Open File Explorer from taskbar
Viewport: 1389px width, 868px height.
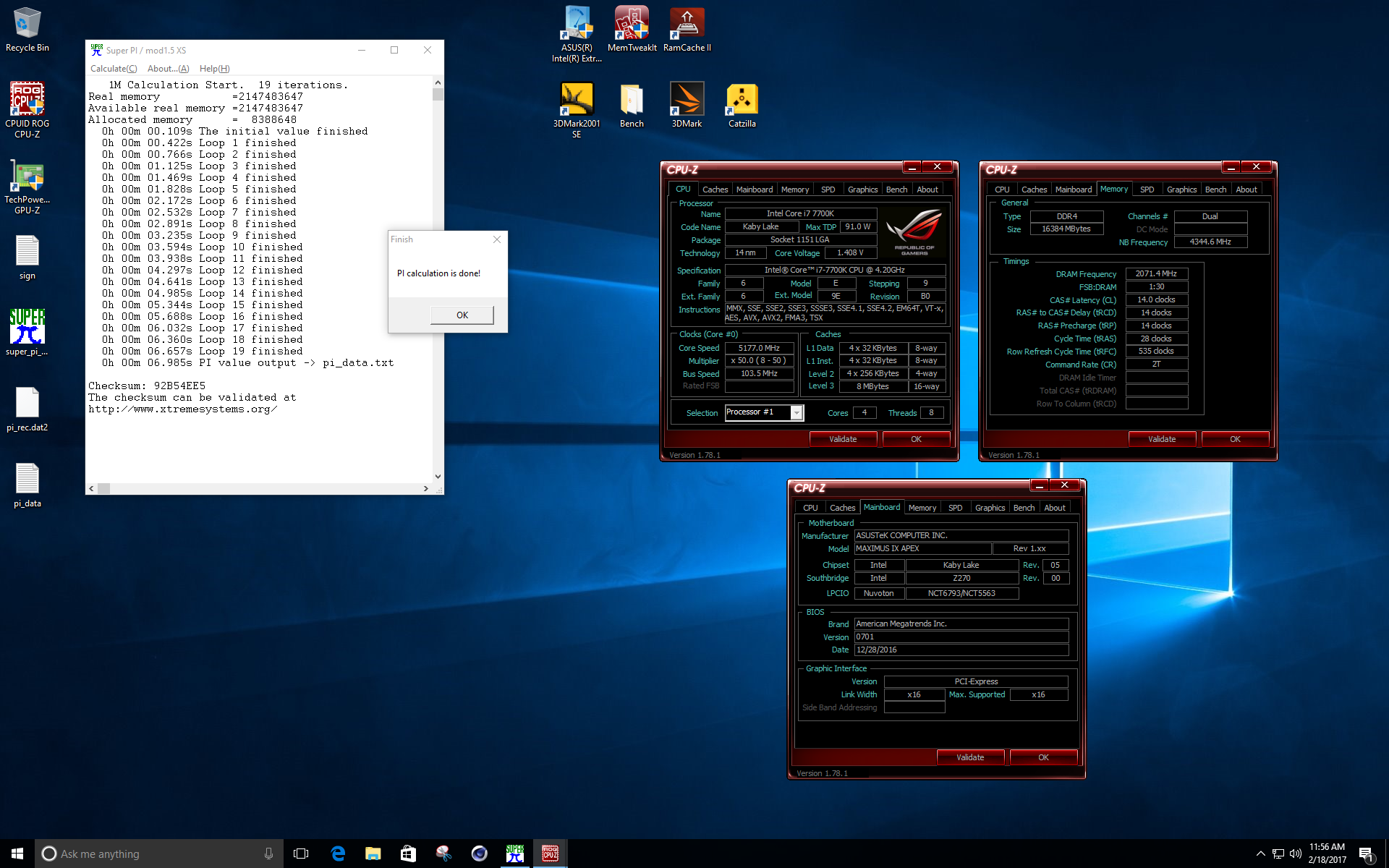pyautogui.click(x=373, y=854)
